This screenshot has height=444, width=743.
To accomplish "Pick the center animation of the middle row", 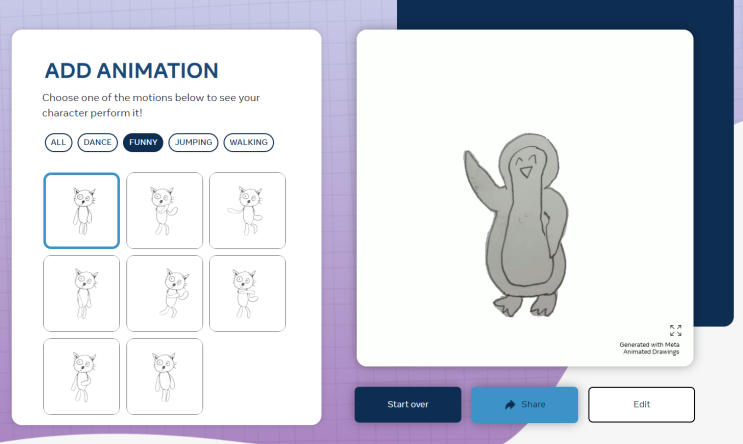I will [x=164, y=293].
